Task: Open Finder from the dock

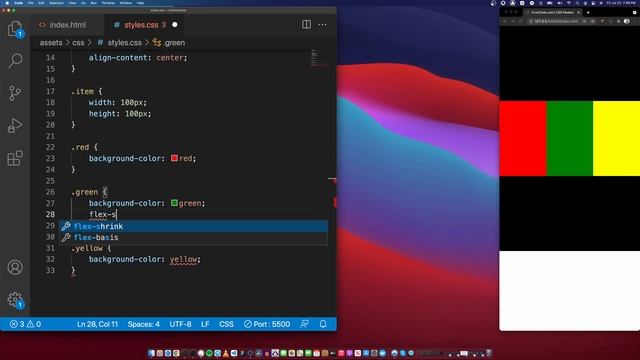Action: (x=151, y=353)
